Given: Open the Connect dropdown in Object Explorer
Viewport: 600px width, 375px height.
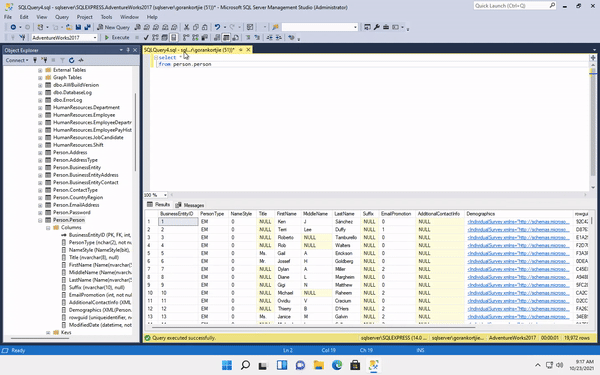Looking at the screenshot, I should click(16, 60).
